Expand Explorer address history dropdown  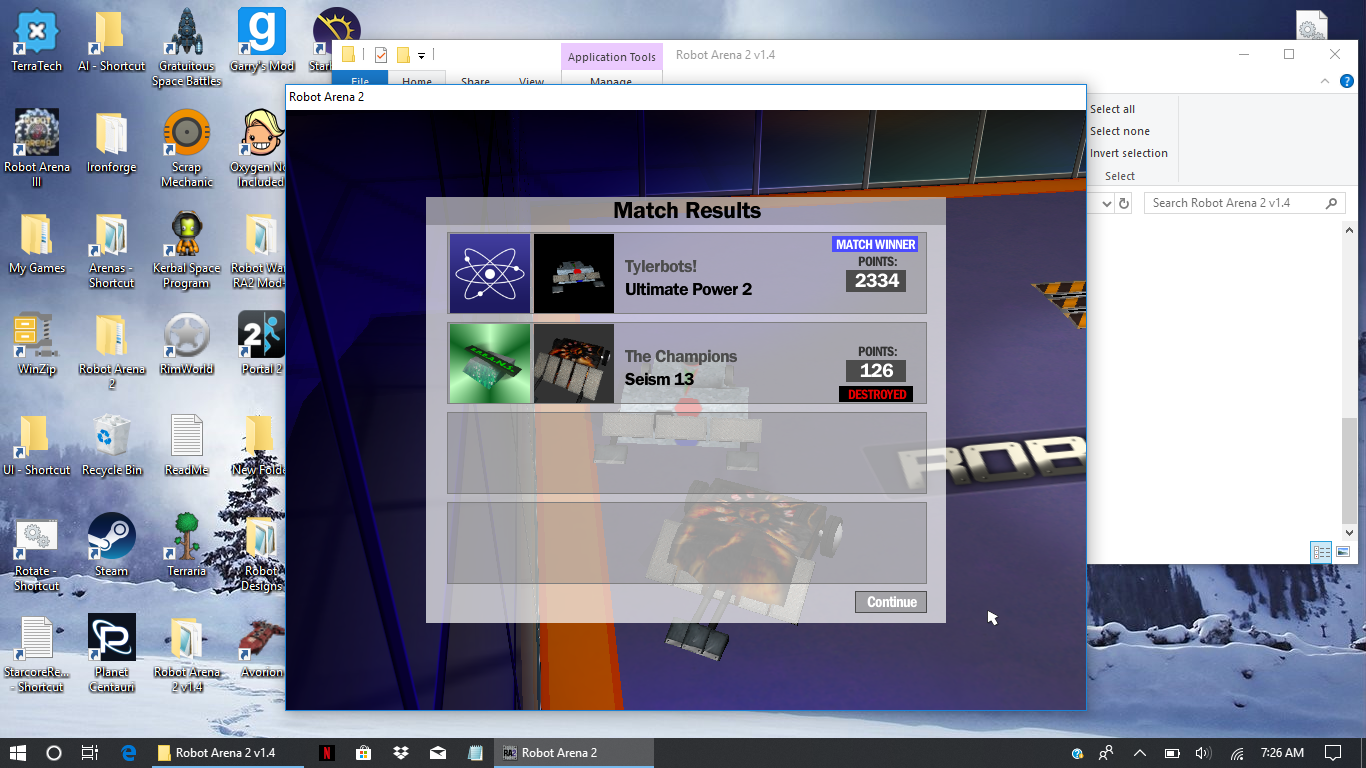1106,203
